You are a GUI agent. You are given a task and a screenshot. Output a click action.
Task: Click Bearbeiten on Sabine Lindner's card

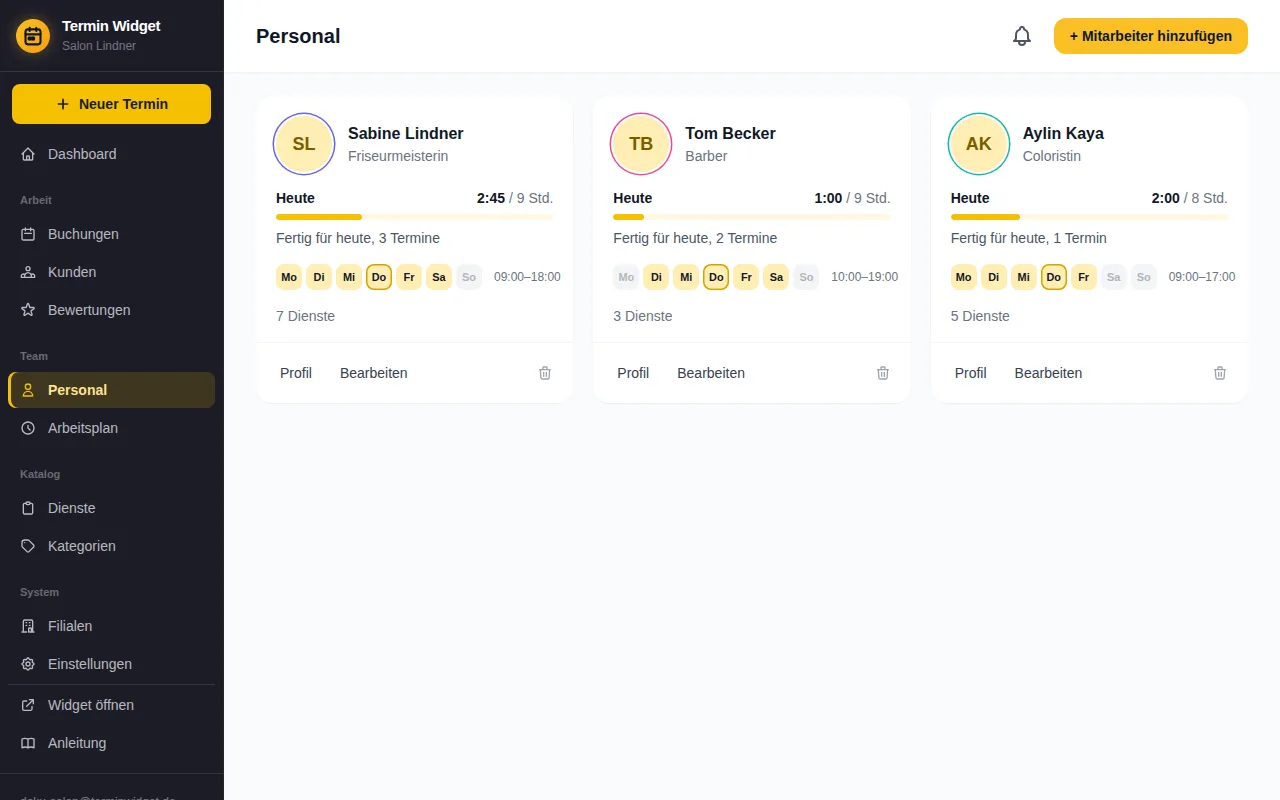pos(374,373)
